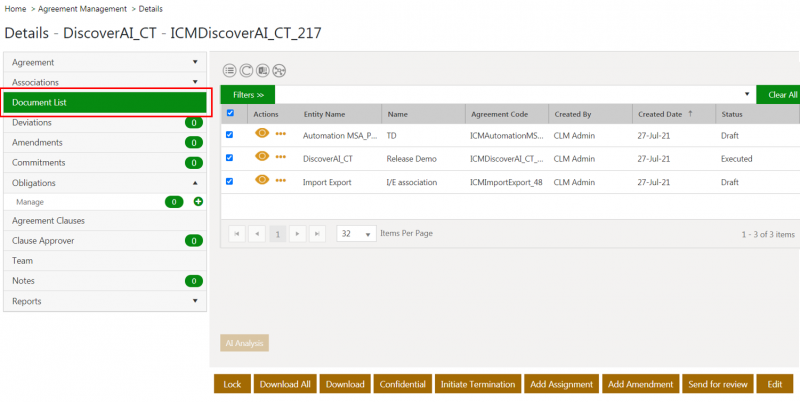800x402 pixels.
Task: Click the Edit button
Action: point(774,384)
